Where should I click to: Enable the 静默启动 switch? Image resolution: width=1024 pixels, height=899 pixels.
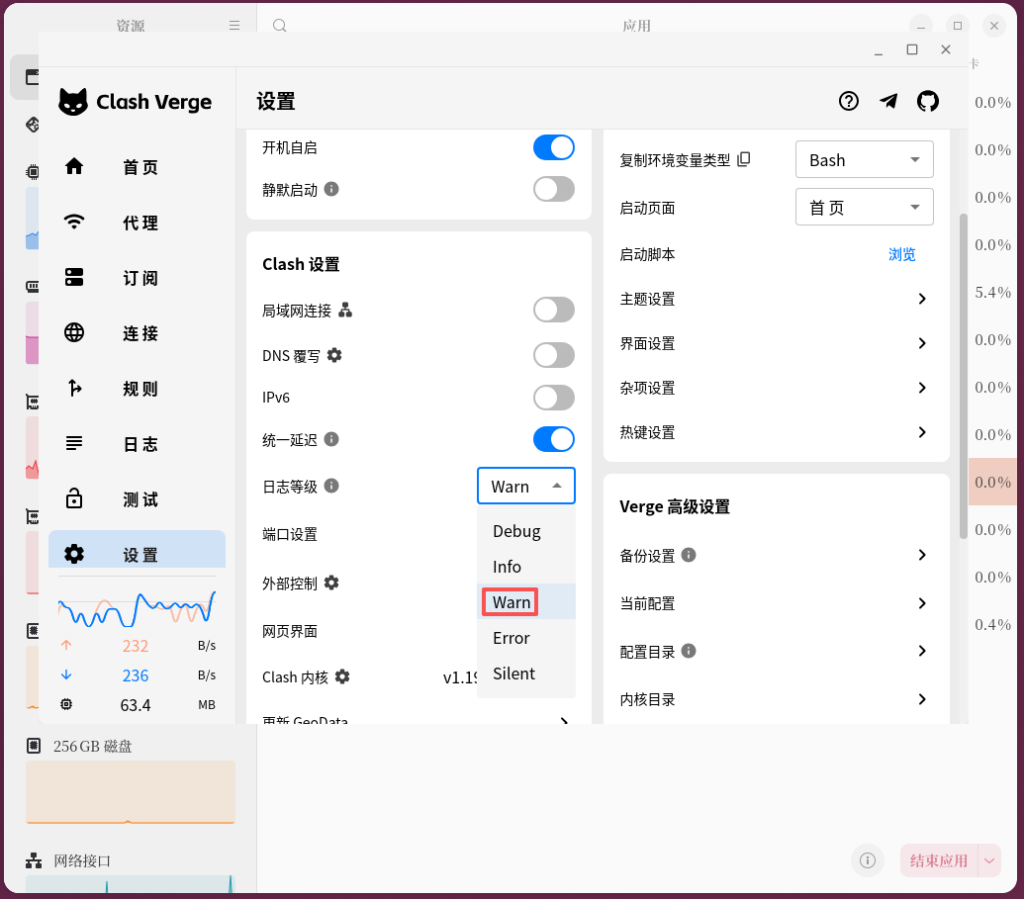click(554, 189)
